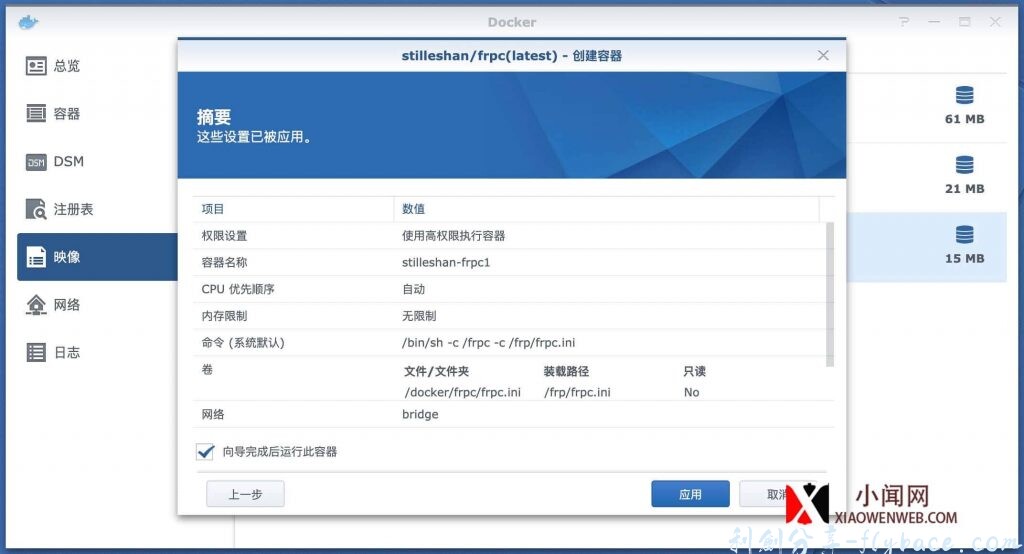Select the 映像 image section

point(97,257)
